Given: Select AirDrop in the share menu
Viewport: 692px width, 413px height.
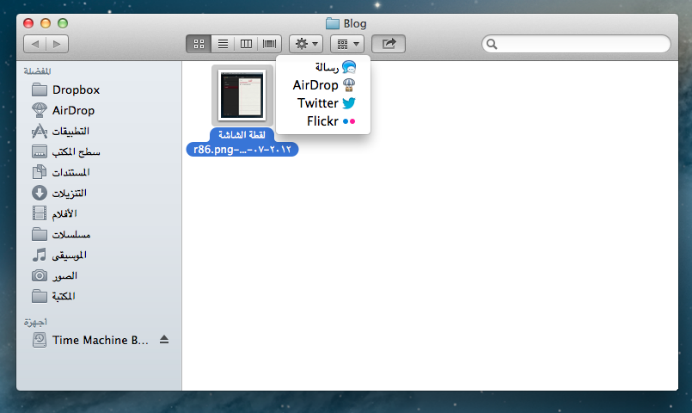Looking at the screenshot, I should (x=324, y=85).
